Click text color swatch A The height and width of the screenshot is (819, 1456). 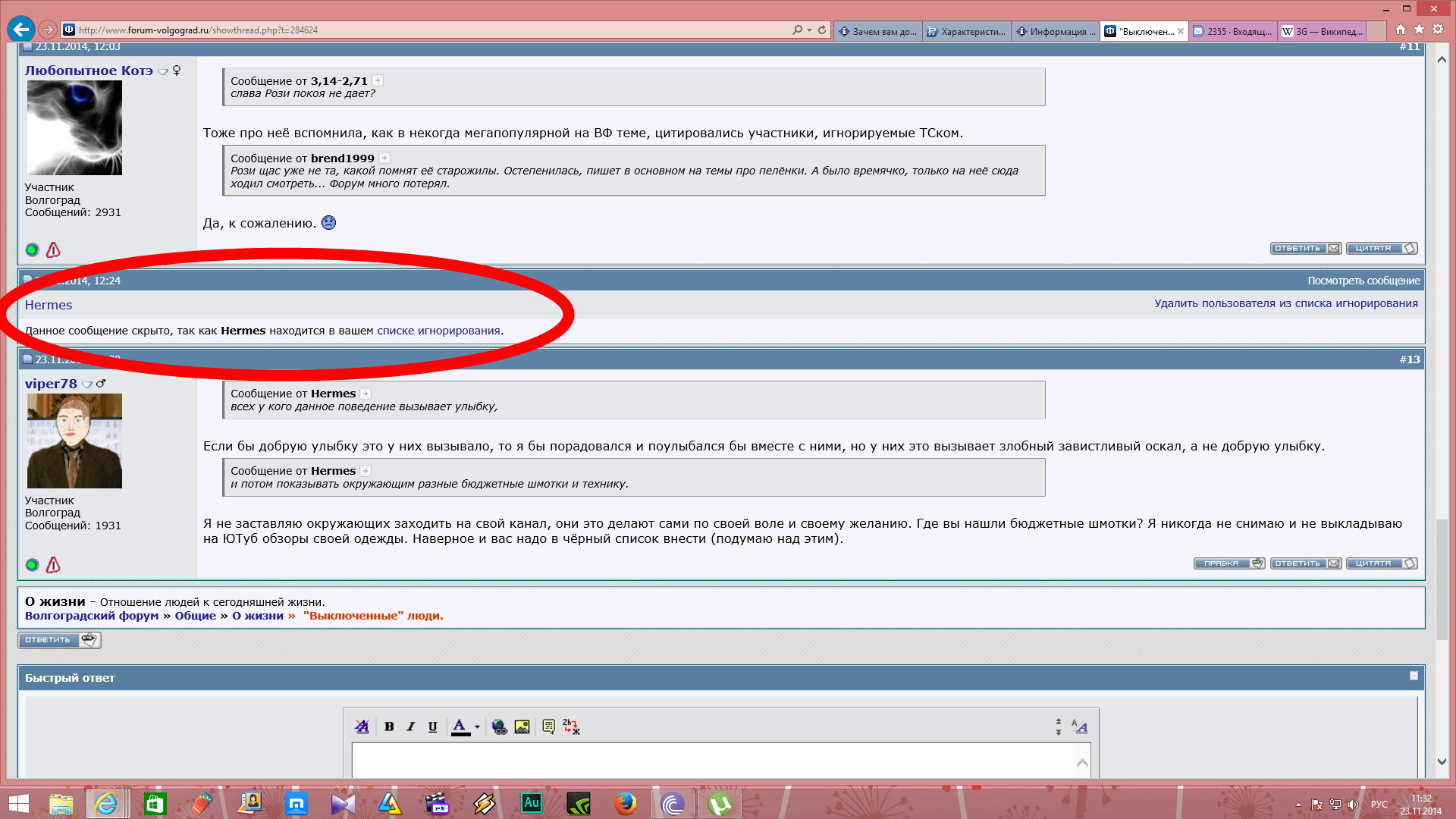(x=460, y=726)
